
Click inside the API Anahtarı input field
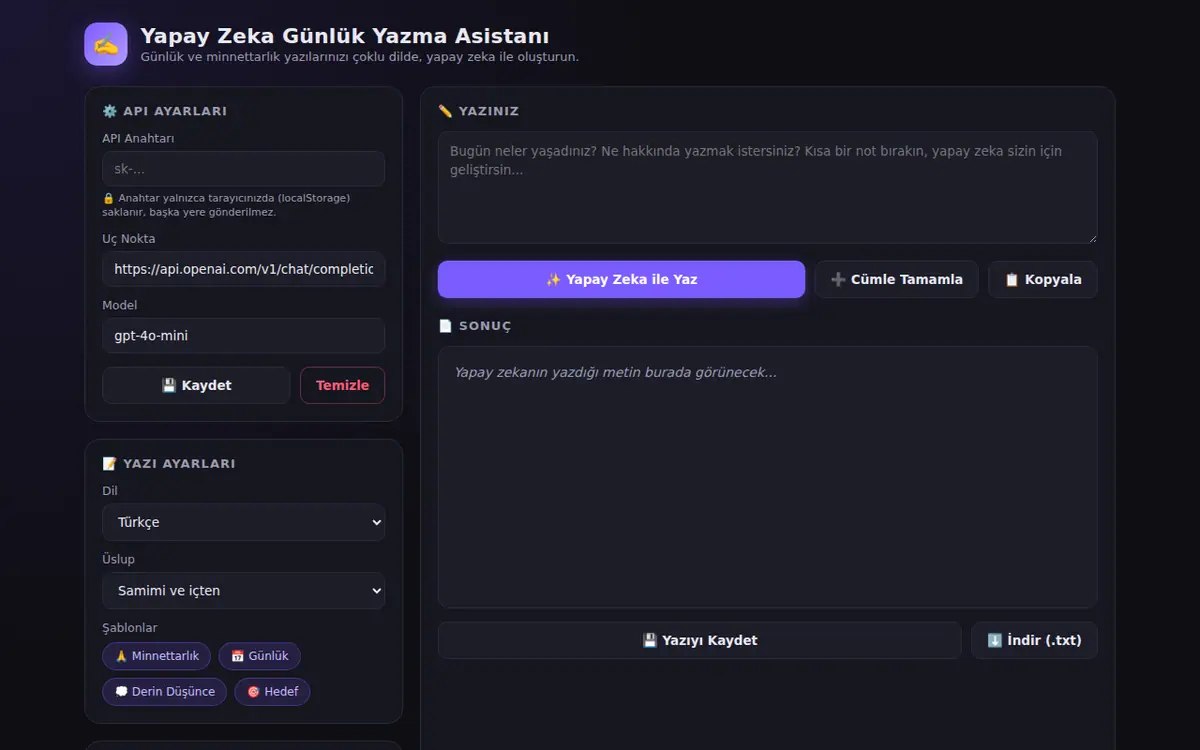click(x=243, y=169)
